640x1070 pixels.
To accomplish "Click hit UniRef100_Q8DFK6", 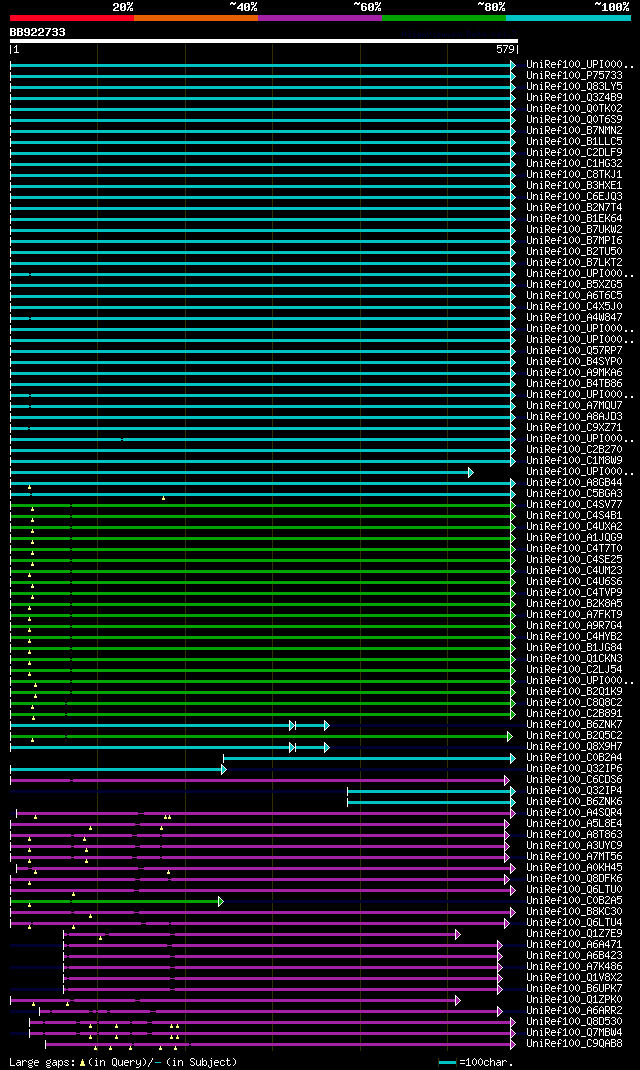I will click(574, 879).
